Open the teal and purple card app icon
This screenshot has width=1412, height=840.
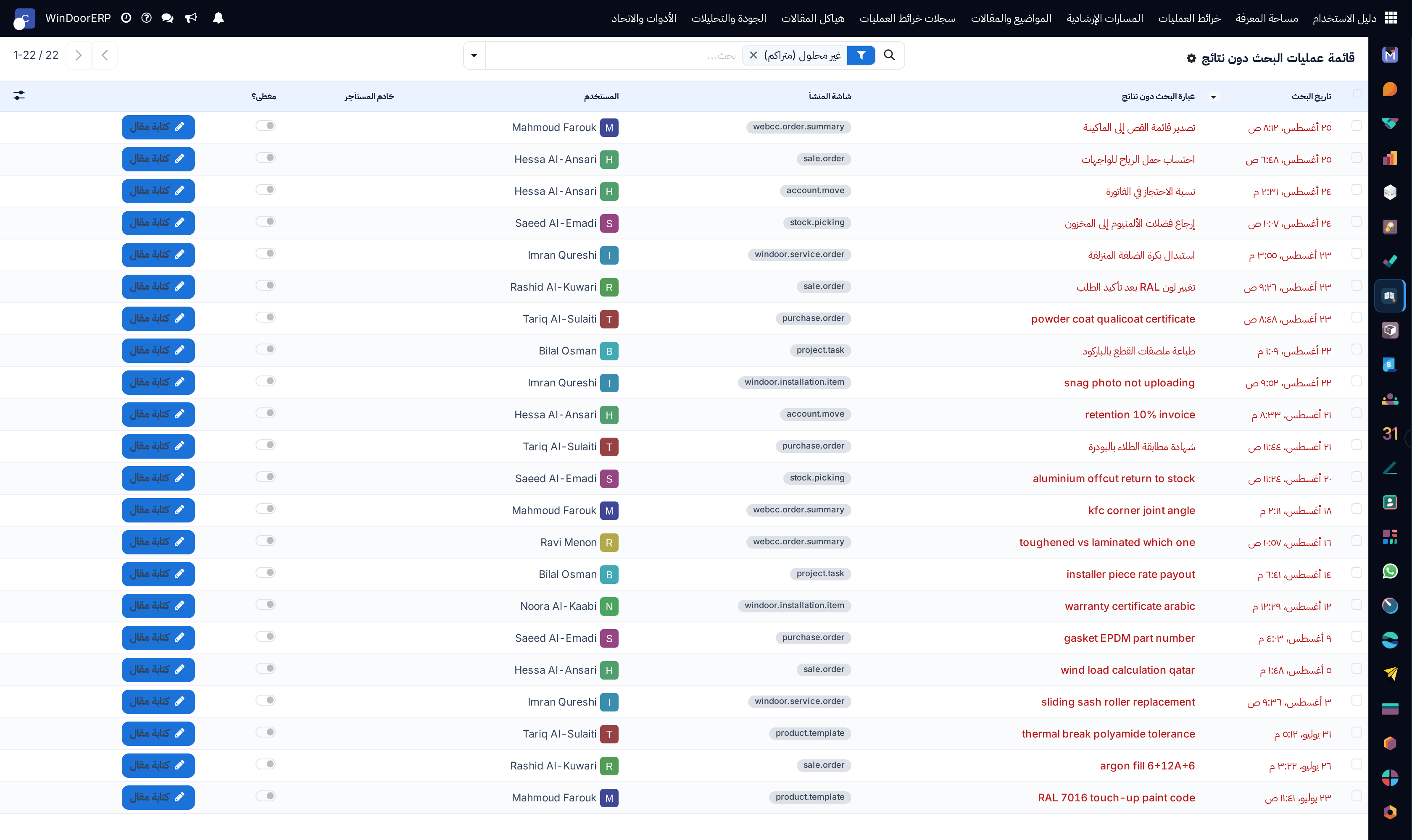(x=1390, y=709)
